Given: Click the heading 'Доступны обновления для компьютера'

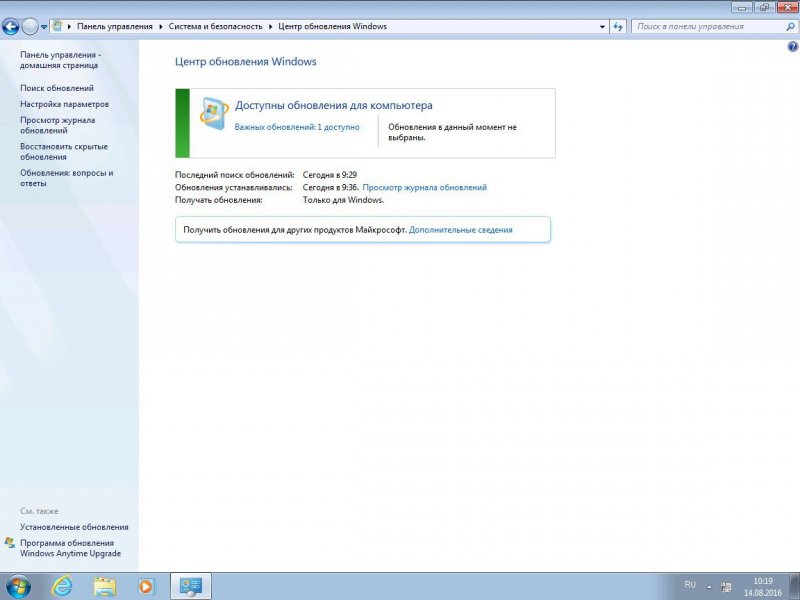Looking at the screenshot, I should (334, 106).
